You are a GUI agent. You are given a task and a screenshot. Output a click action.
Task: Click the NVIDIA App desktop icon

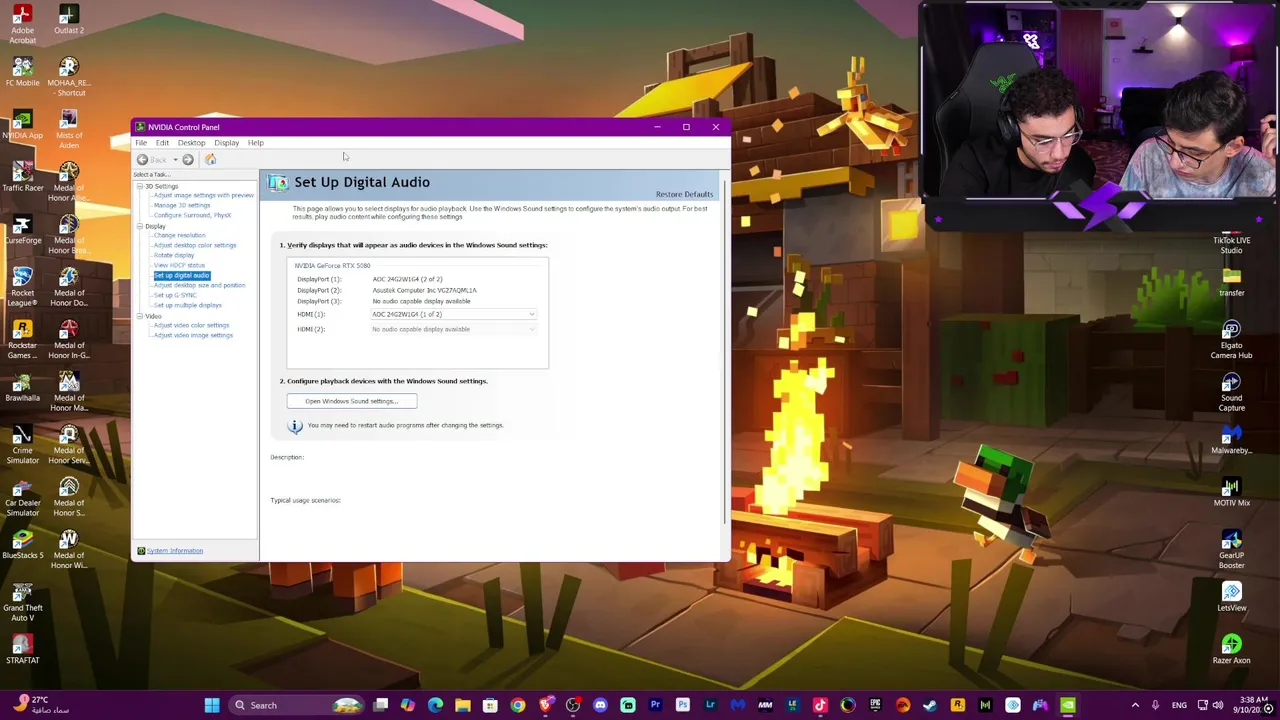tap(22, 124)
